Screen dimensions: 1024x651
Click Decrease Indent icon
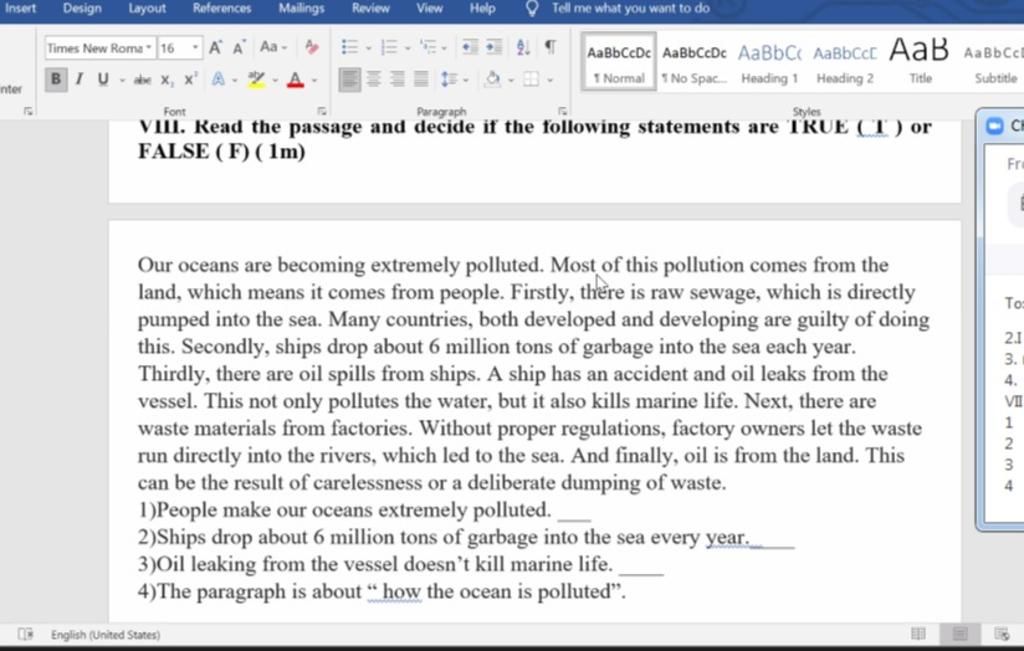tap(469, 47)
